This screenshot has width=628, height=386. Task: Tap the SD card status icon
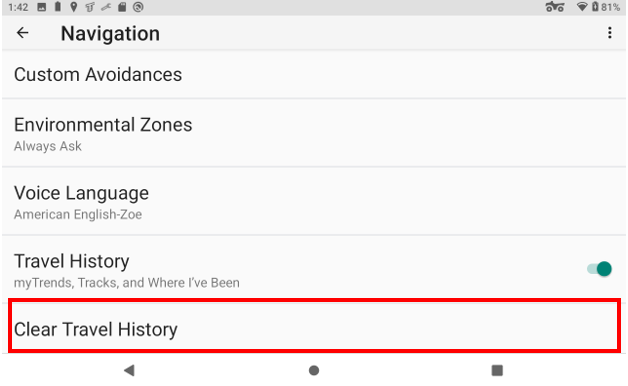[122, 7]
